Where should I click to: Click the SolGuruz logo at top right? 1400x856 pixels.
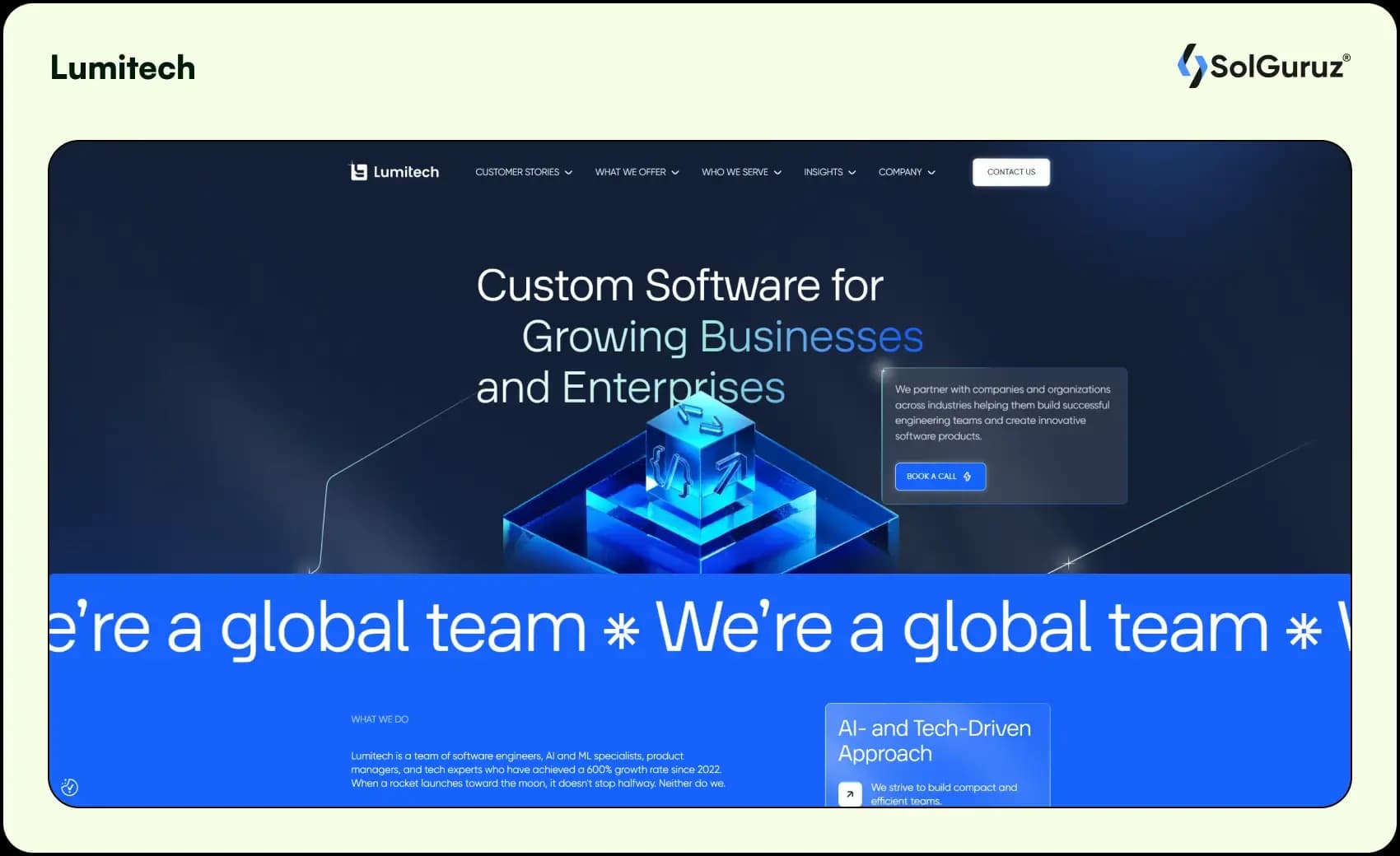[1264, 66]
